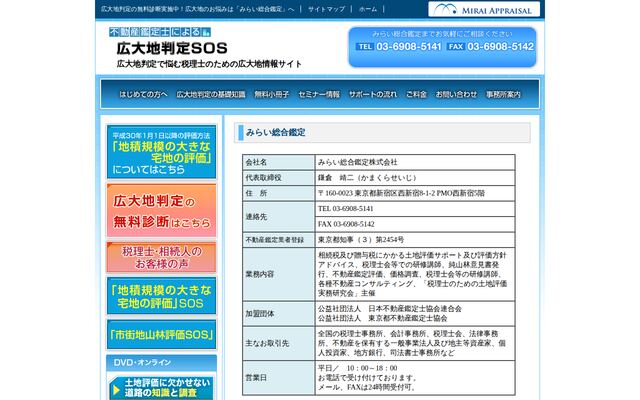Click the 住所 row label

coord(278,193)
